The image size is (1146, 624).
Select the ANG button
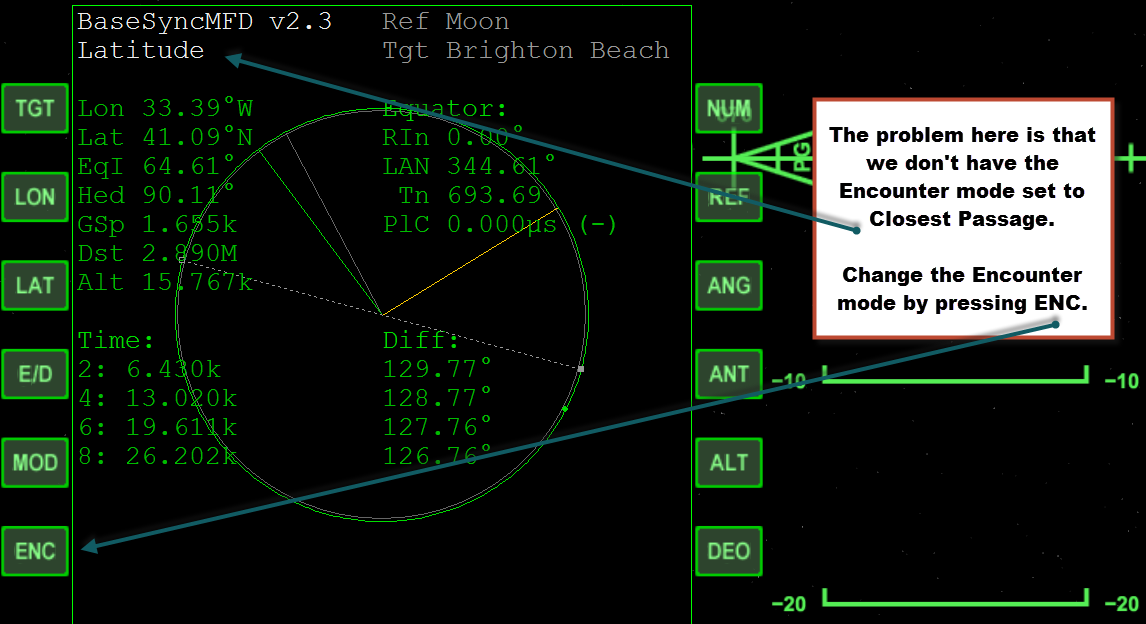tap(729, 285)
